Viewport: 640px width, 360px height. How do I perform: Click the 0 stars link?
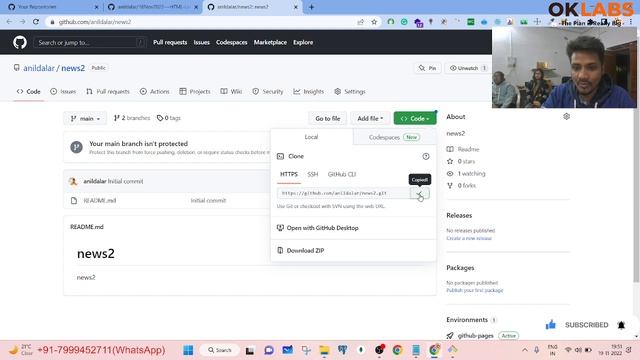click(x=466, y=161)
